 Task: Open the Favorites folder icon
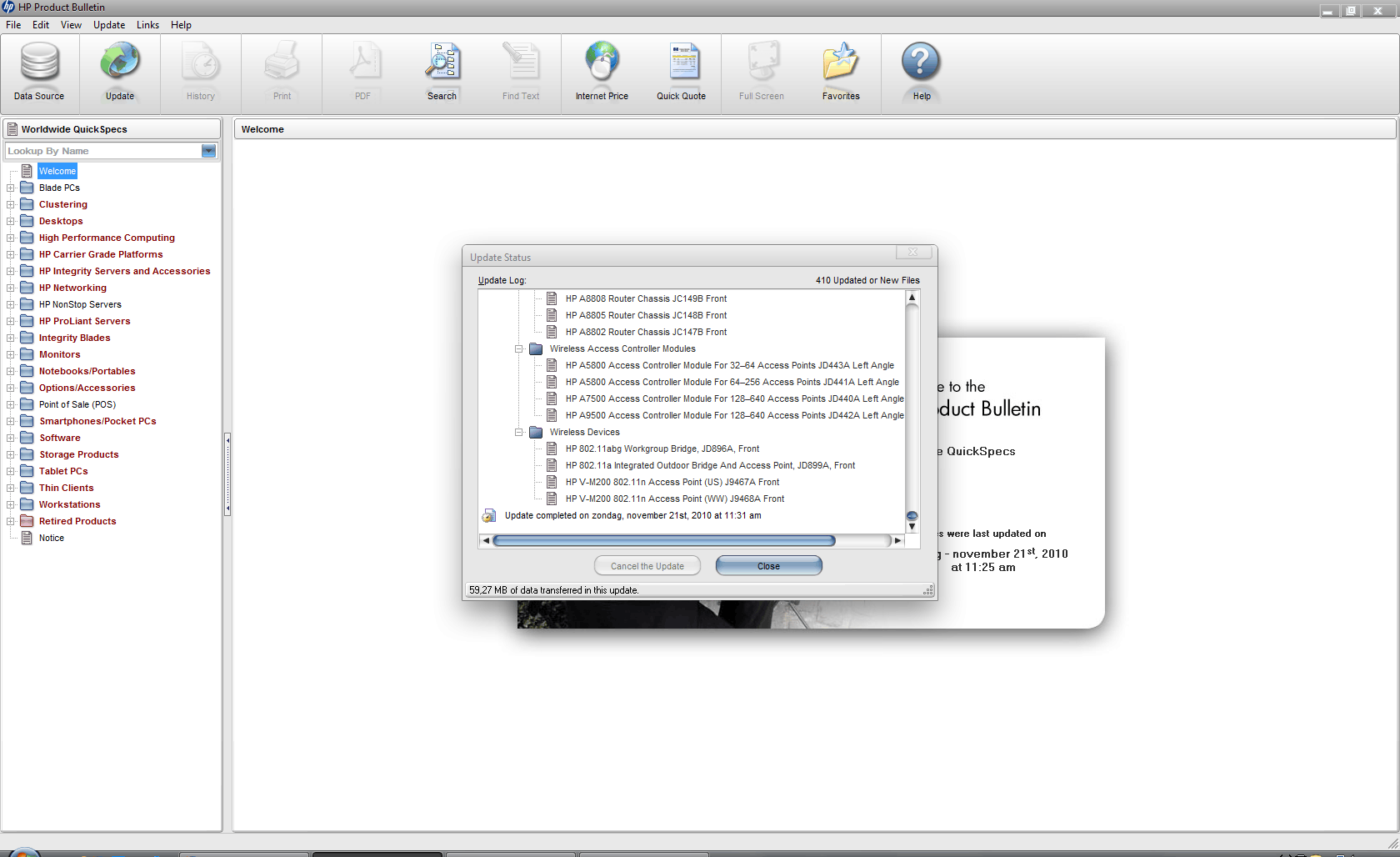coord(841,63)
